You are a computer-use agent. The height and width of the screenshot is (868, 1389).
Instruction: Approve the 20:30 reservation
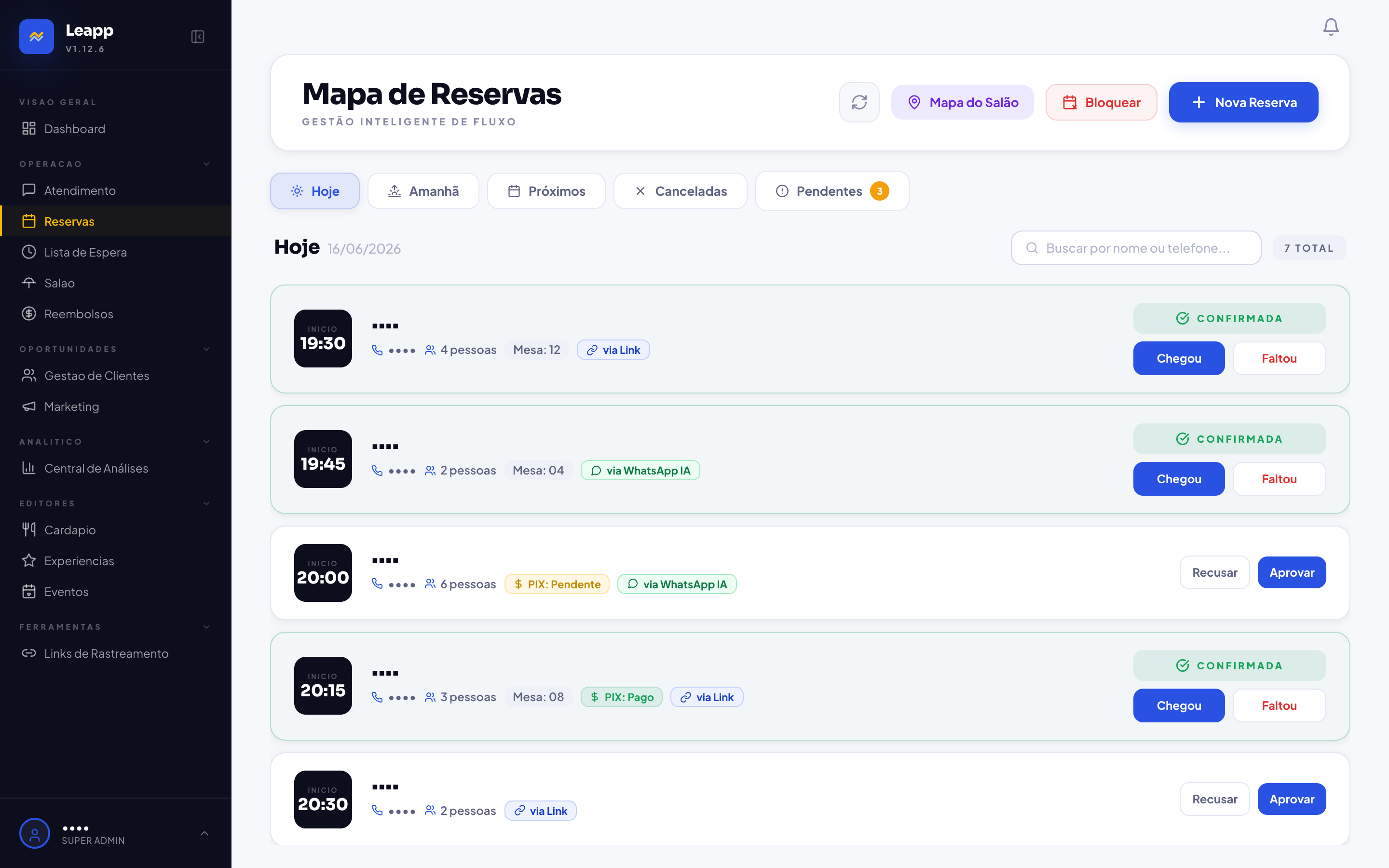(x=1292, y=799)
